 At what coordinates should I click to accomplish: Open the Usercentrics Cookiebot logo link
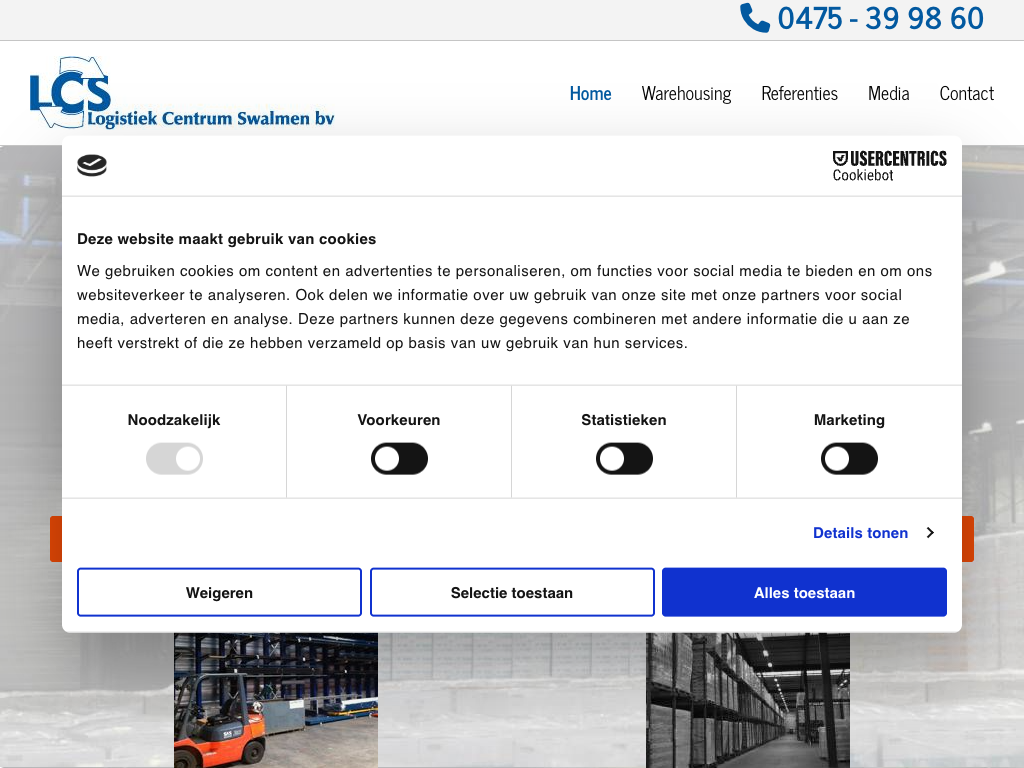(x=889, y=166)
